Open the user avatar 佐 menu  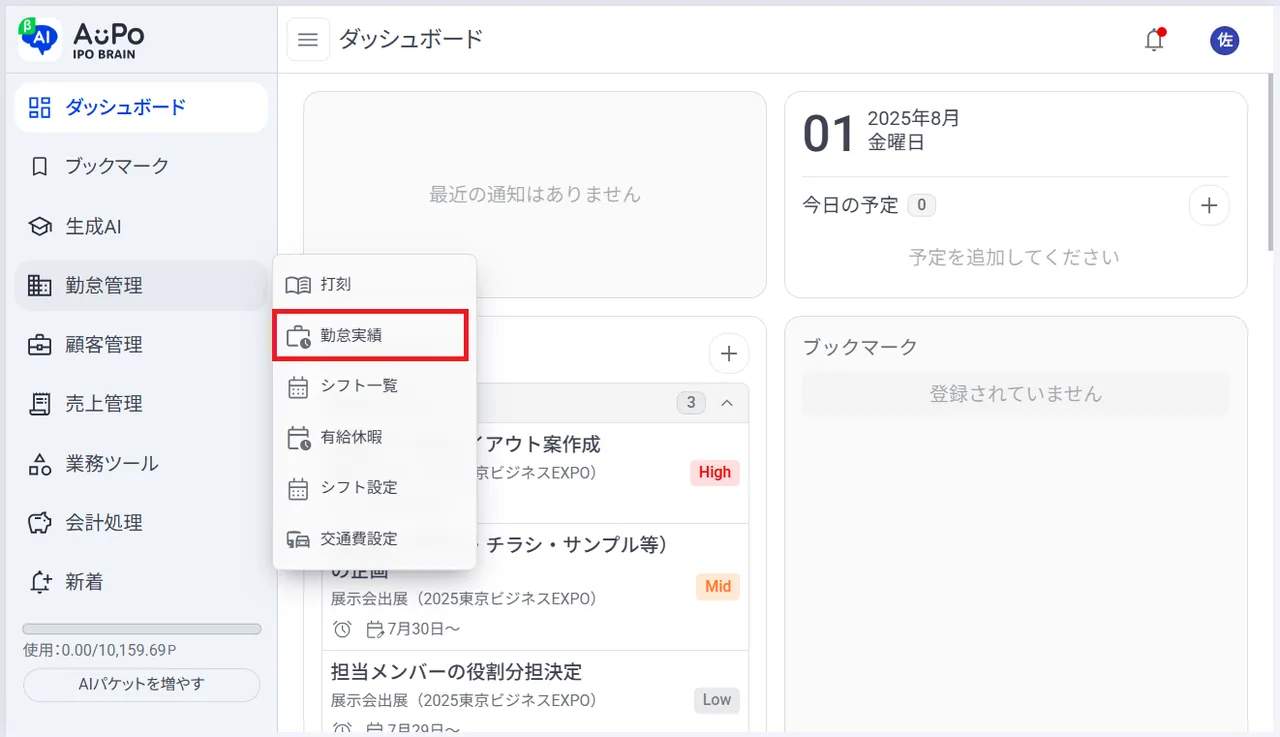(x=1224, y=40)
